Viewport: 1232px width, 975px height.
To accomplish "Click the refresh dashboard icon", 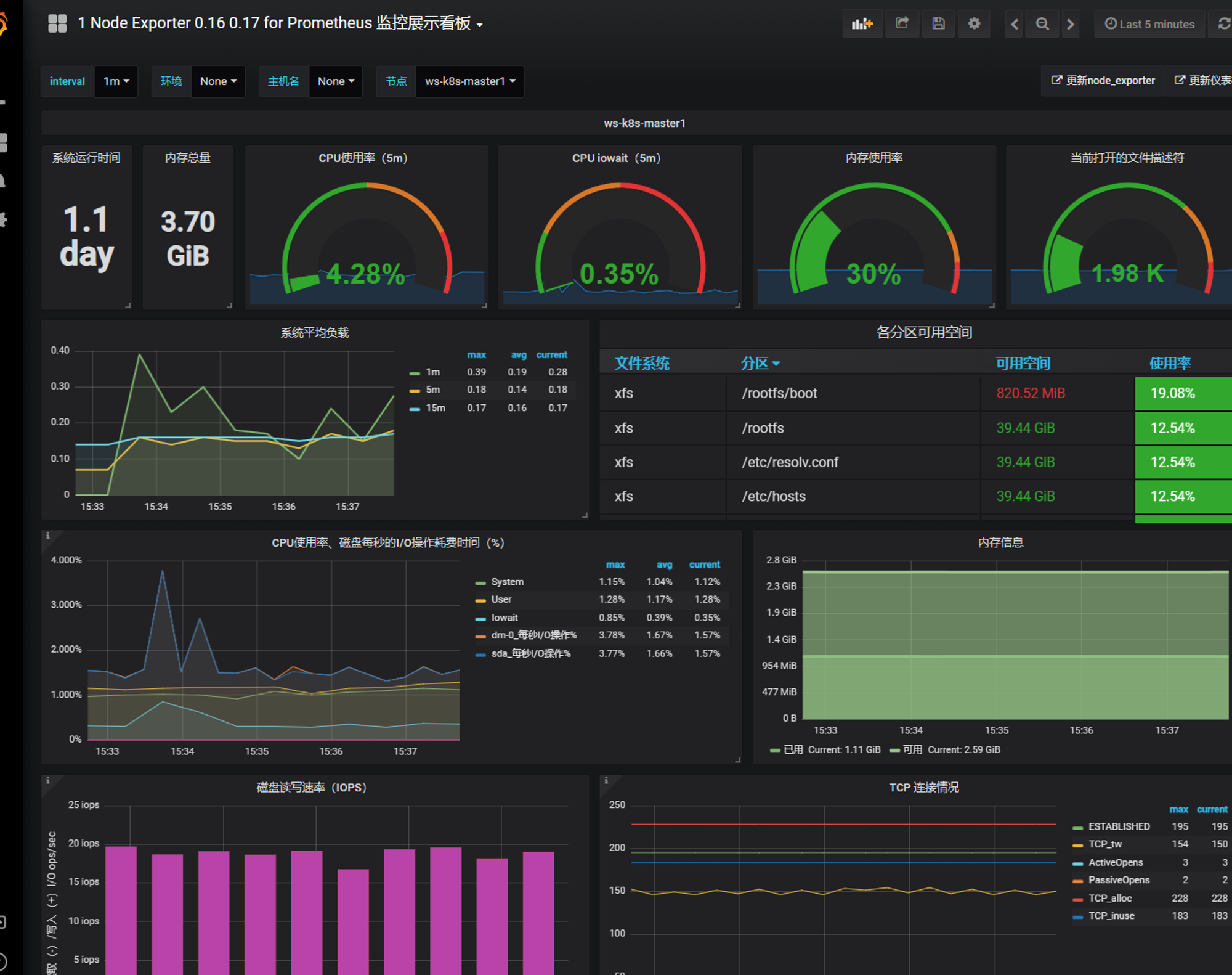I will coord(1223,24).
